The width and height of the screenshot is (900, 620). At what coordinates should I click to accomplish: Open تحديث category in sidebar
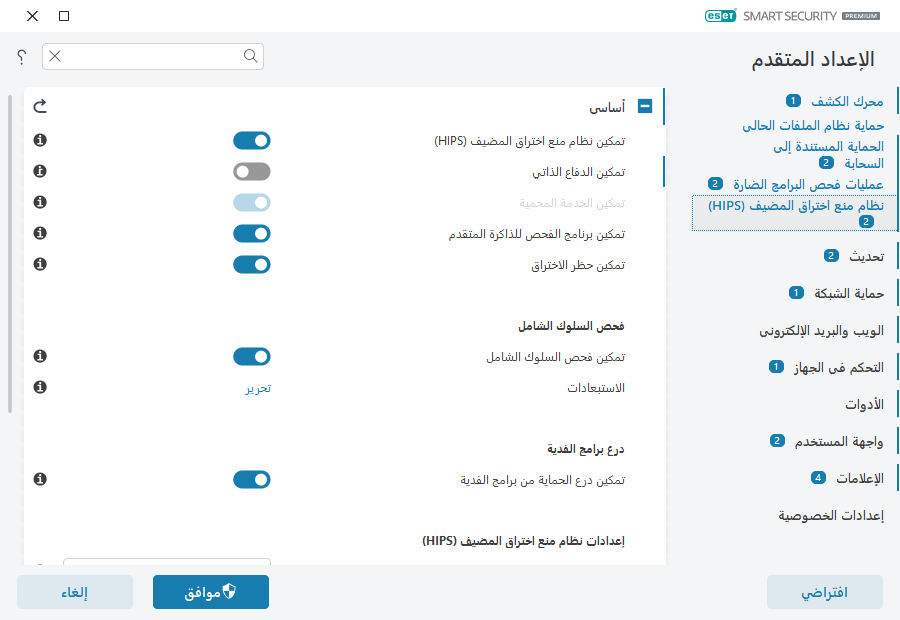866,256
